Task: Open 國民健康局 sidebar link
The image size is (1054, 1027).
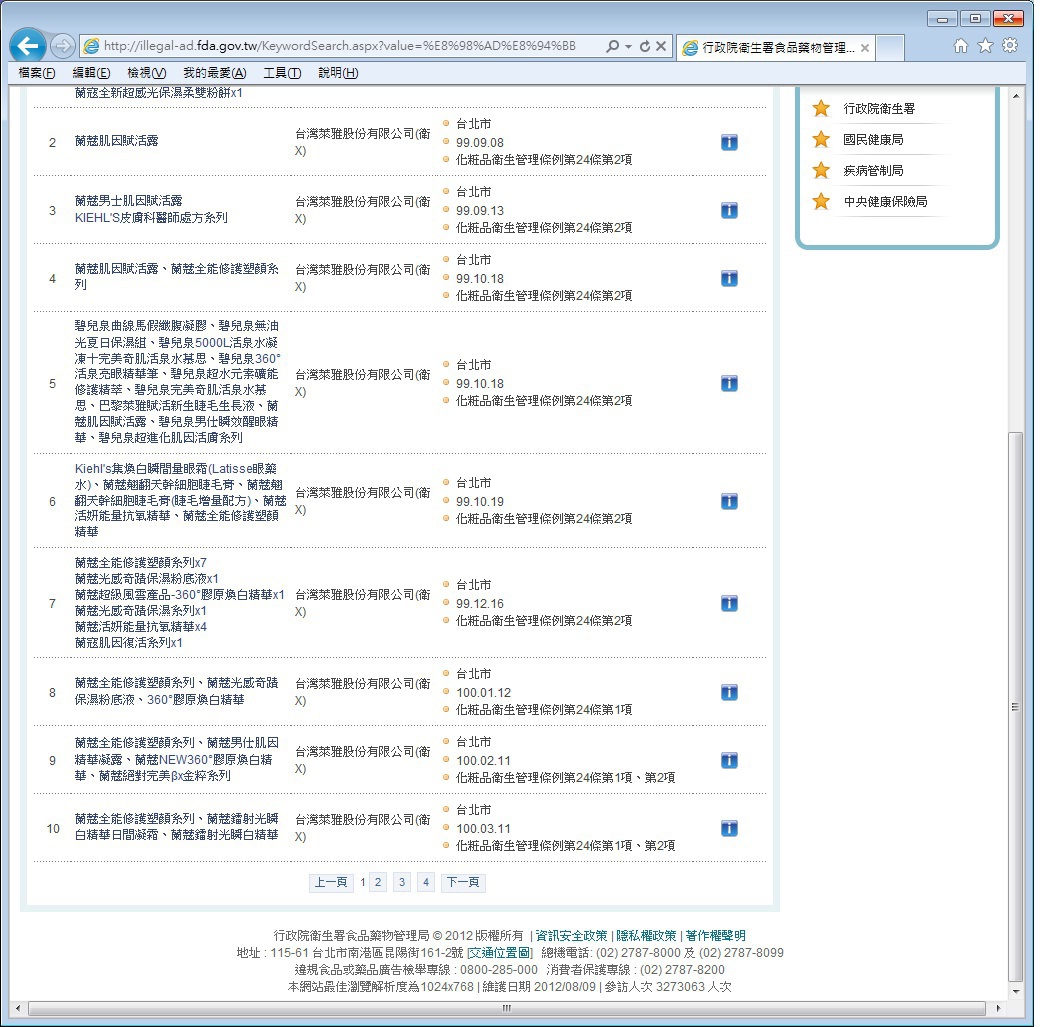Action: point(873,139)
